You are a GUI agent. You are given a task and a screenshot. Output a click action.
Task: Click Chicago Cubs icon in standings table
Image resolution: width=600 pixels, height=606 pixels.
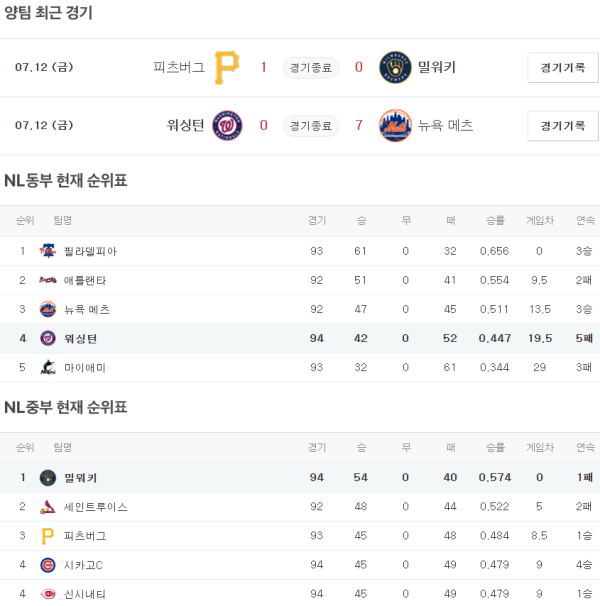pos(48,565)
